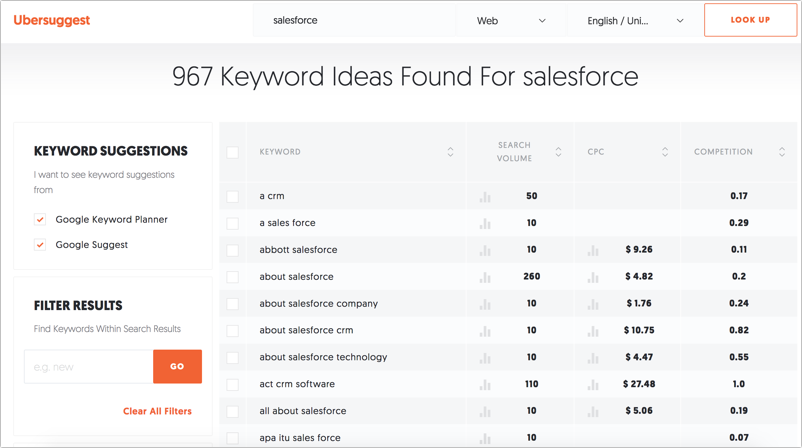This screenshot has width=802, height=448.
Task: Open the search volume chart icon for all about salesforce
Action: pos(485,412)
